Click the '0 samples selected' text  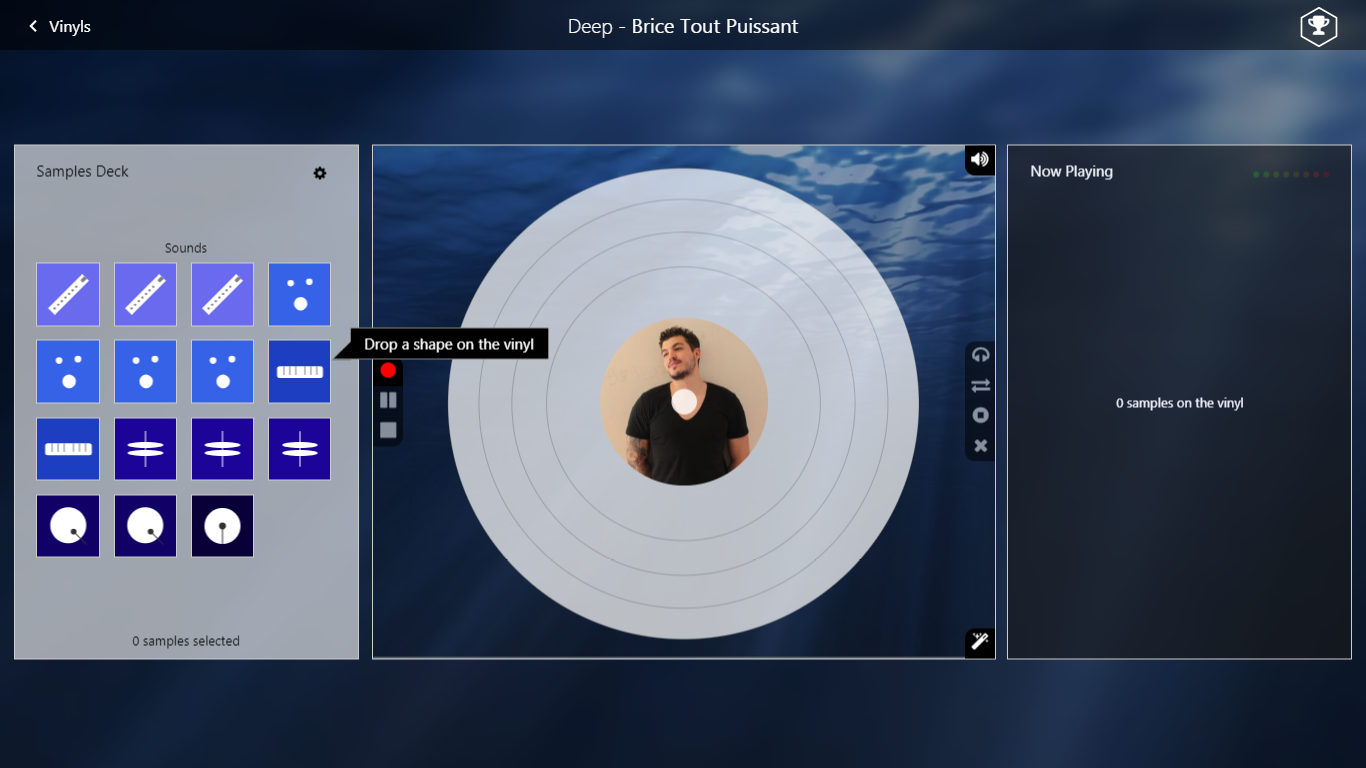[186, 641]
